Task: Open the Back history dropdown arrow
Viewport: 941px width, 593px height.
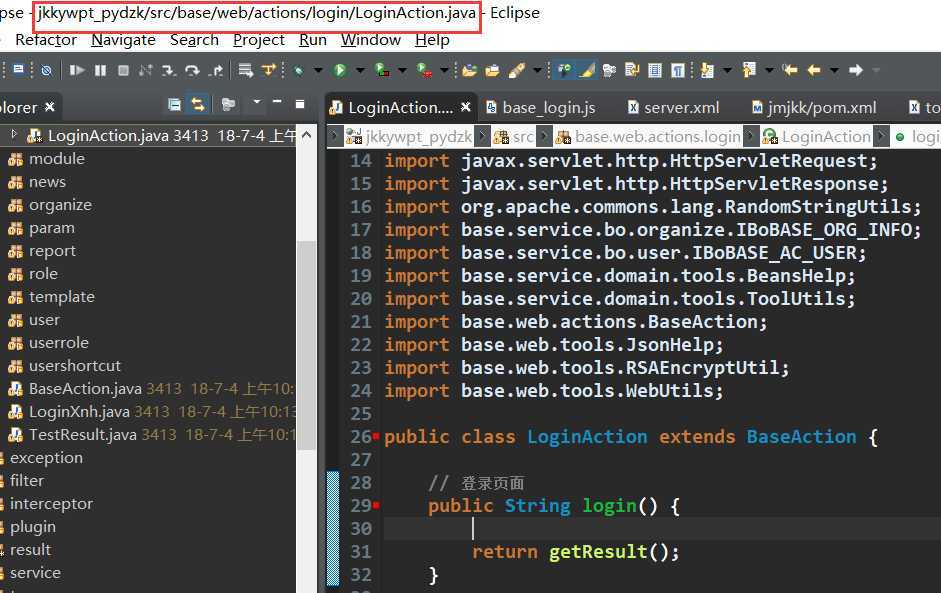Action: [x=834, y=70]
